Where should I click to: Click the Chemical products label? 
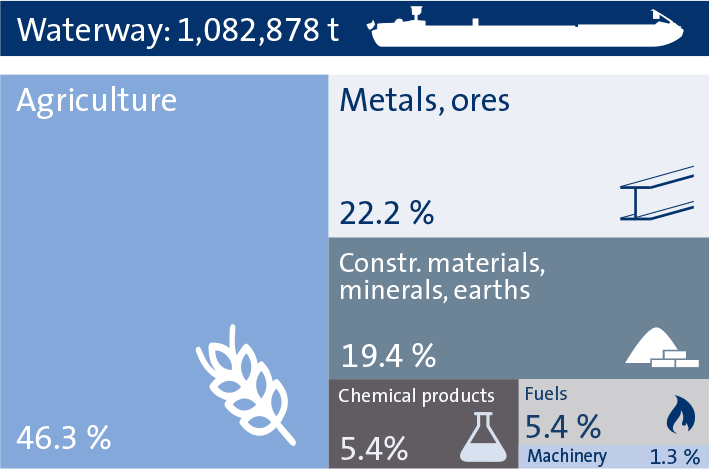416,397
